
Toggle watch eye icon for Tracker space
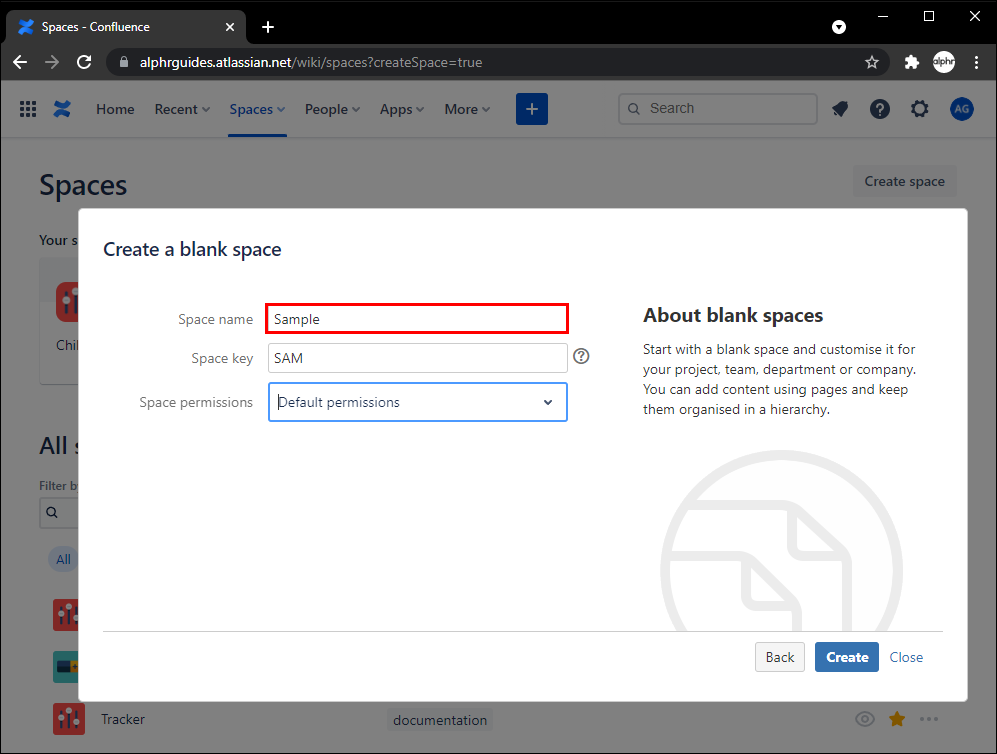coord(865,719)
